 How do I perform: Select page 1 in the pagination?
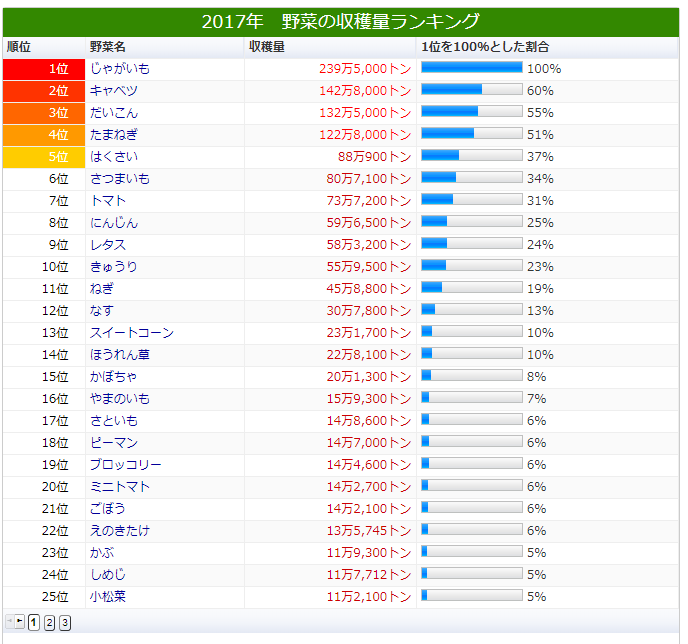(x=34, y=623)
